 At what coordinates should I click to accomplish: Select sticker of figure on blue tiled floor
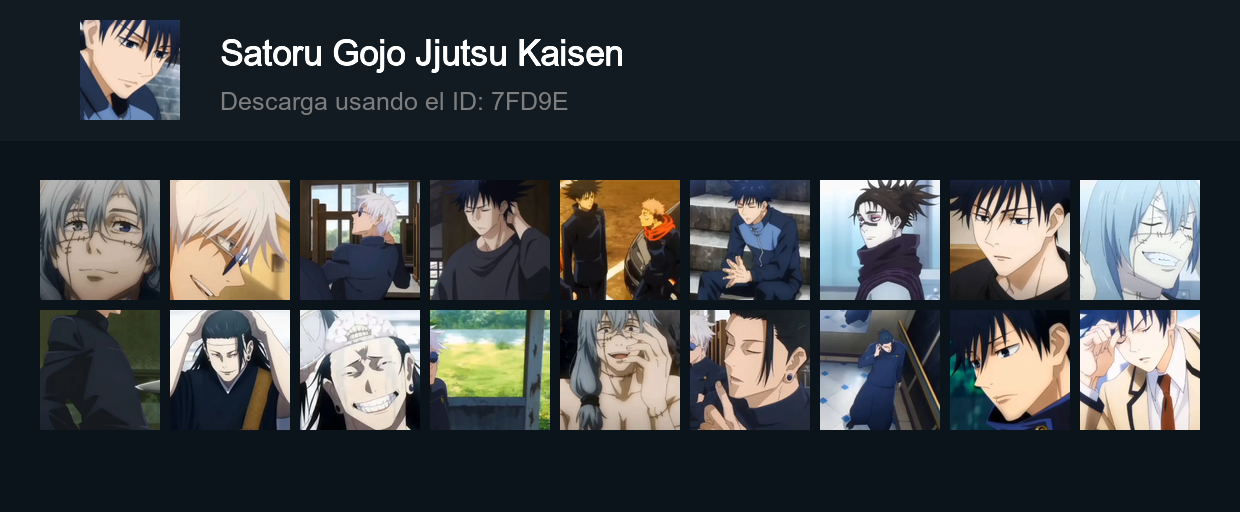(x=880, y=370)
